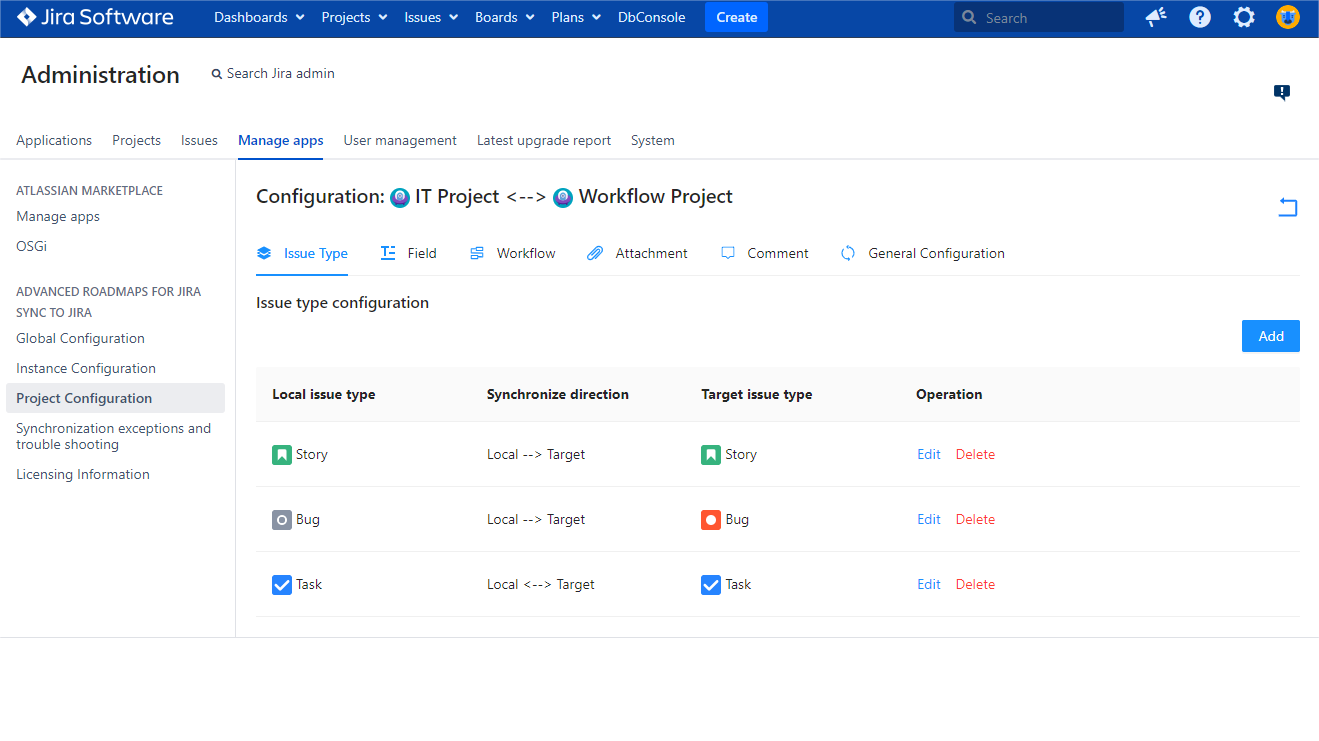This screenshot has height=741, width=1319.
Task: Click the magnifier icon in Search Jira admin
Action: coord(216,74)
